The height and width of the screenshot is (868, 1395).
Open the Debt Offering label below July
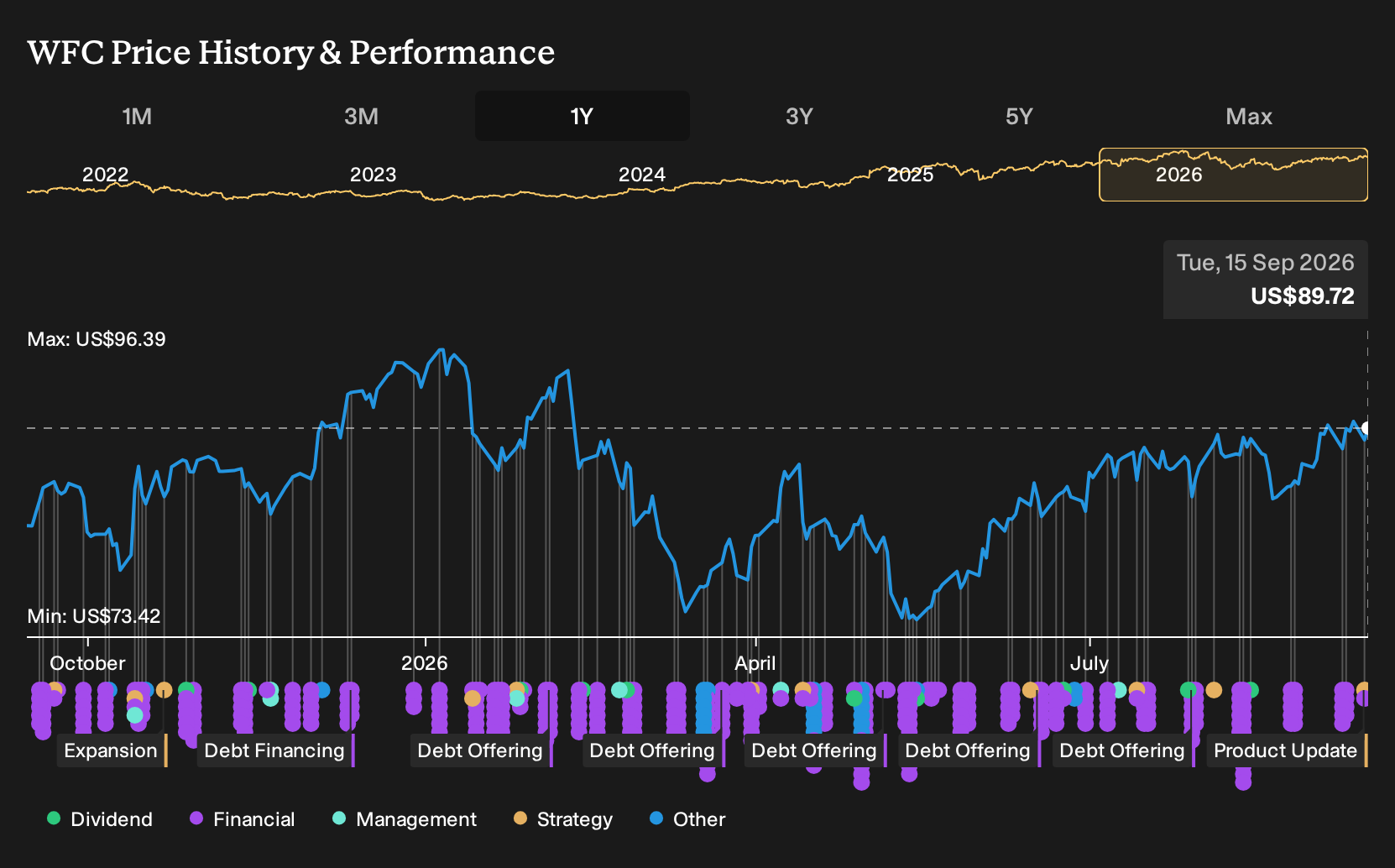point(1122,750)
